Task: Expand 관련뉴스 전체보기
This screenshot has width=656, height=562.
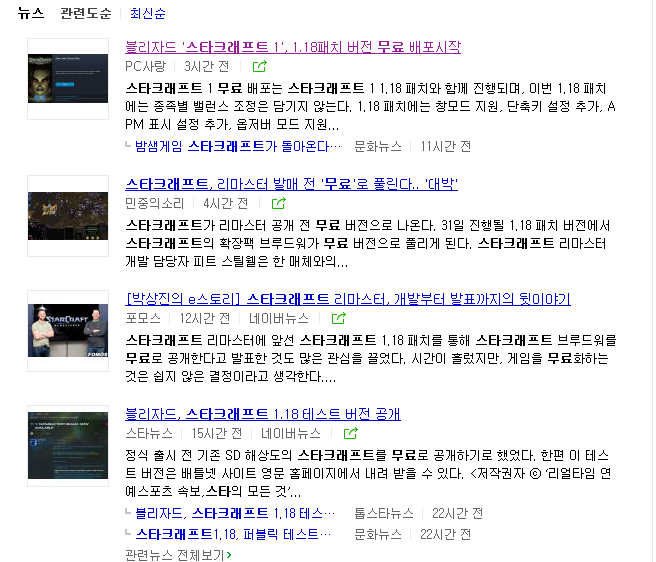Action: tap(178, 555)
